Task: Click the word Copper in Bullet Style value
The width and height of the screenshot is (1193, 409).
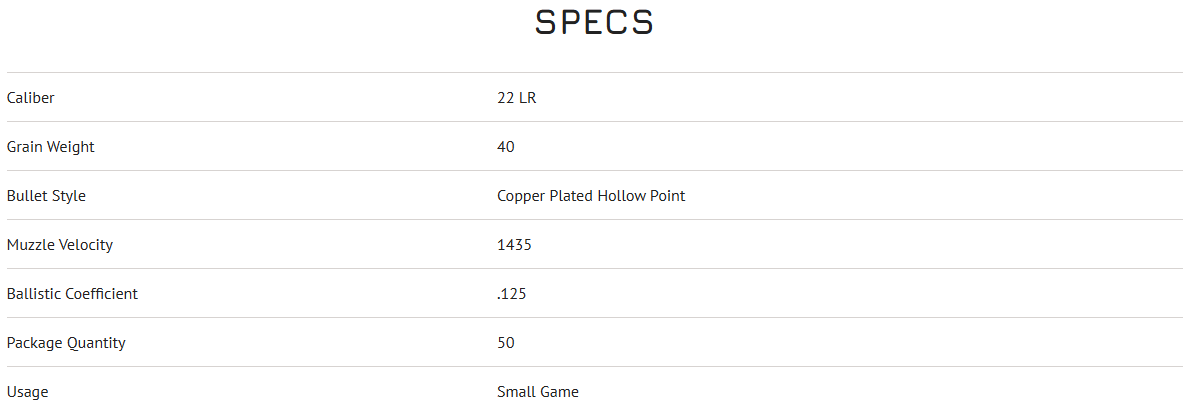Action: click(x=521, y=196)
